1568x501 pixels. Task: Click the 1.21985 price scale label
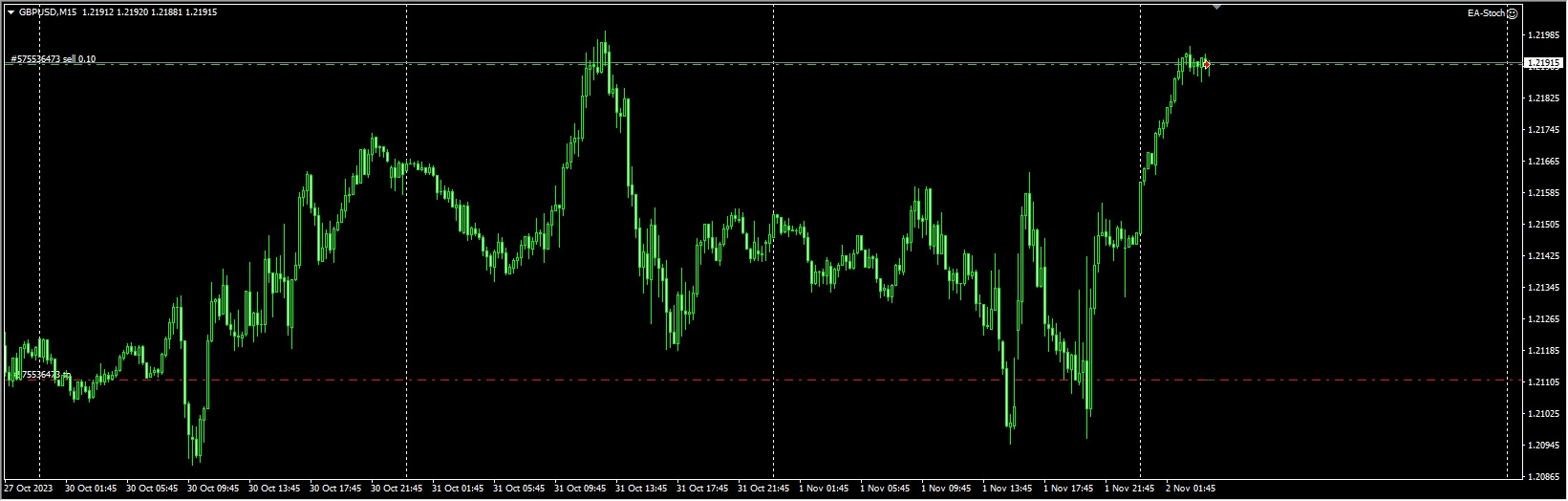click(1543, 35)
